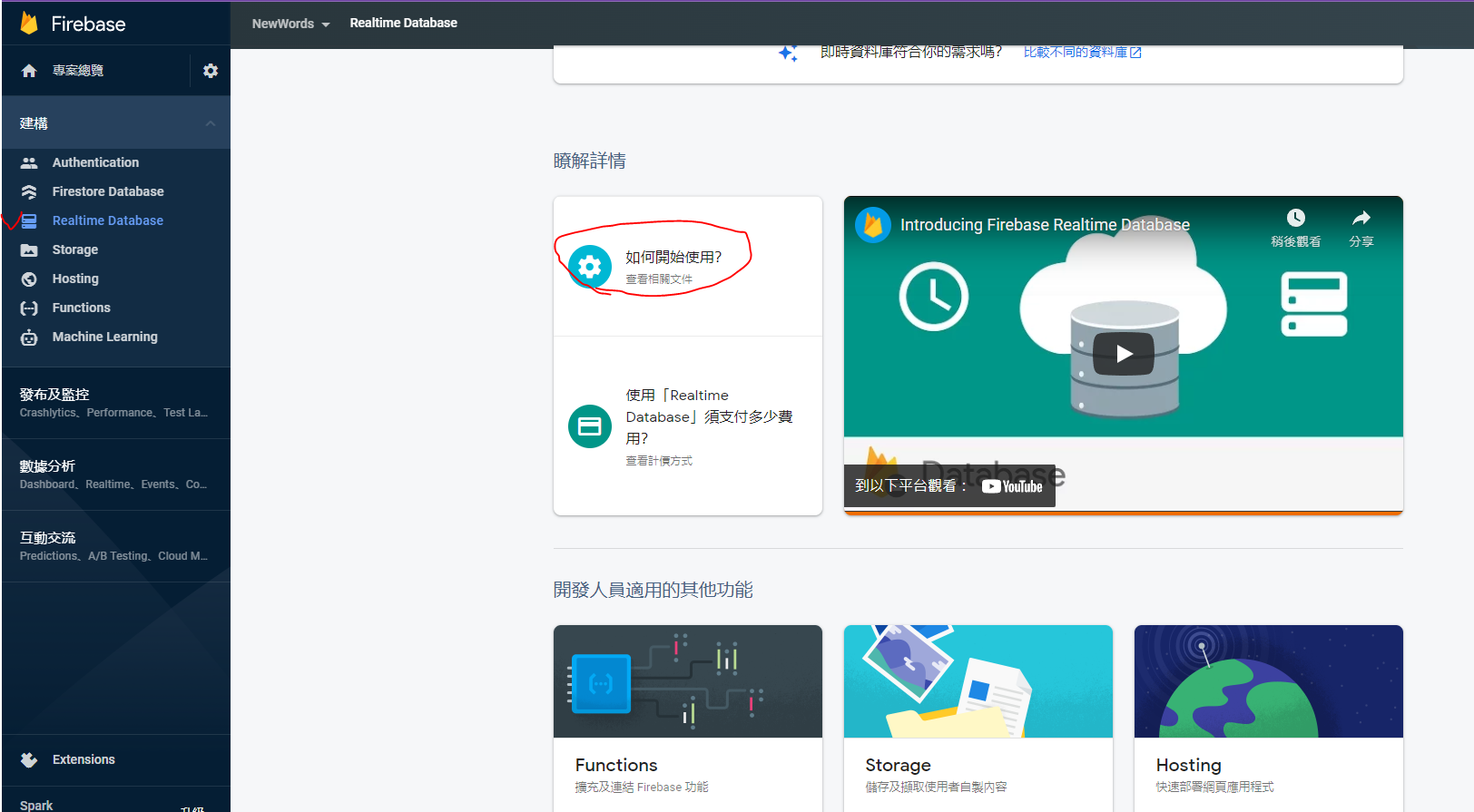Click the Spark plan label

click(36, 805)
